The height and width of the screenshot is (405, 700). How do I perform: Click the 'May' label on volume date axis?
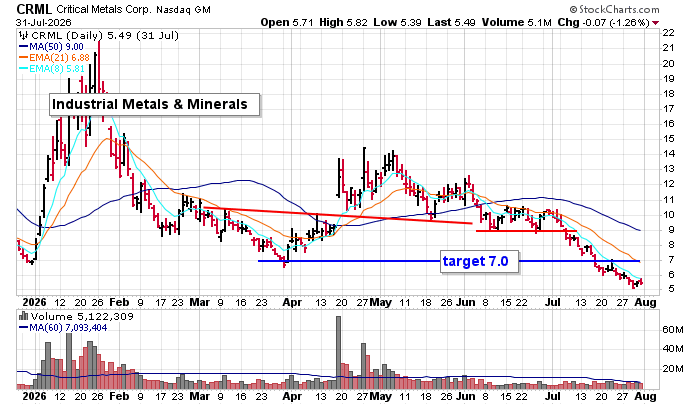click(380, 396)
